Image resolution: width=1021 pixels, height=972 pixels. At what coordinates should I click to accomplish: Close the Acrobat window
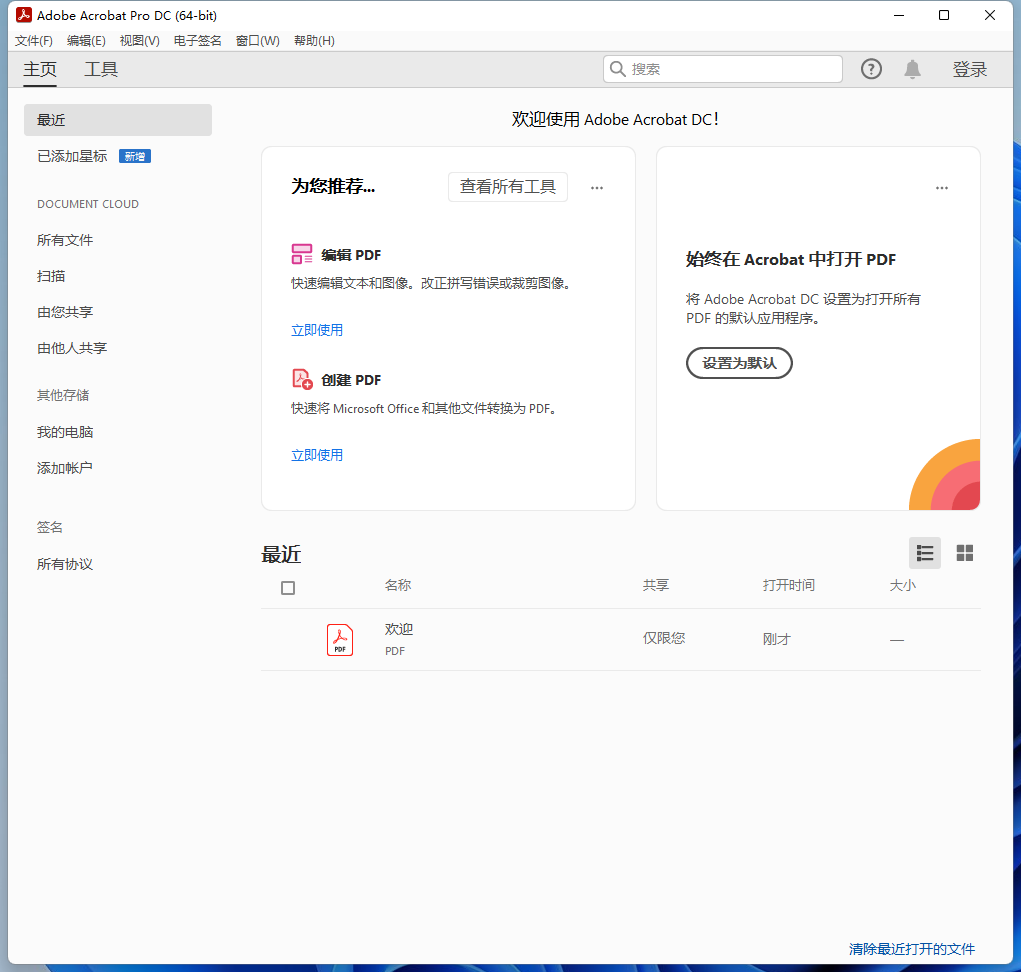coord(989,15)
